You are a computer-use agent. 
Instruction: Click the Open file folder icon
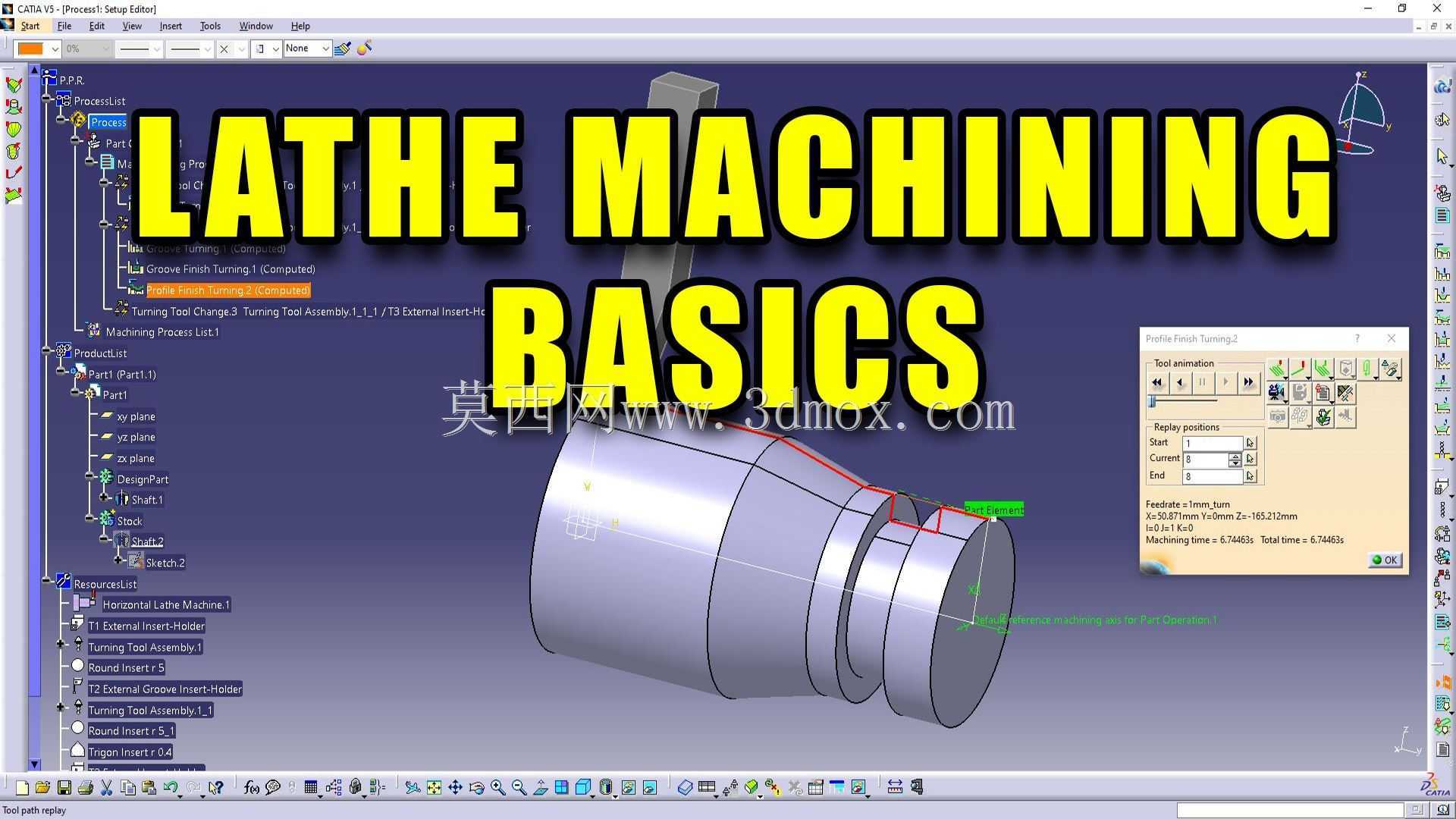click(42, 788)
